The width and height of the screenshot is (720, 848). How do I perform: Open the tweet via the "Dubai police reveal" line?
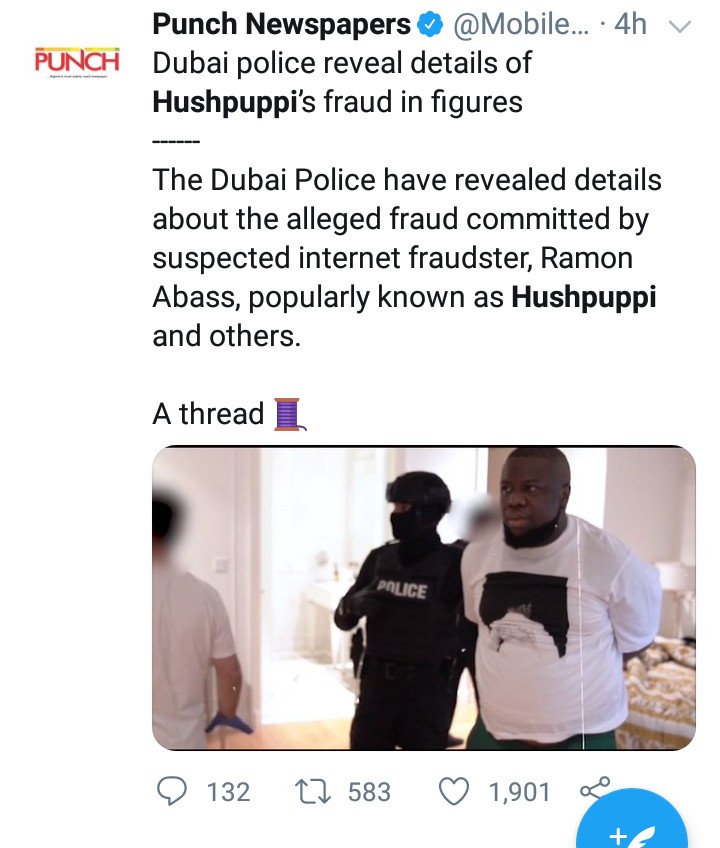(342, 63)
